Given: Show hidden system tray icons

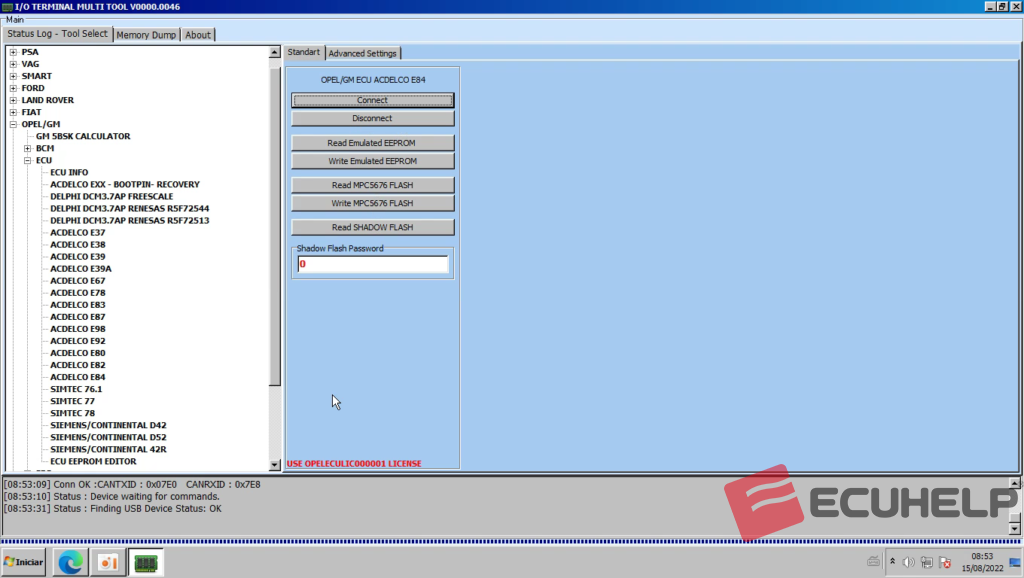Looking at the screenshot, I should coord(892,562).
